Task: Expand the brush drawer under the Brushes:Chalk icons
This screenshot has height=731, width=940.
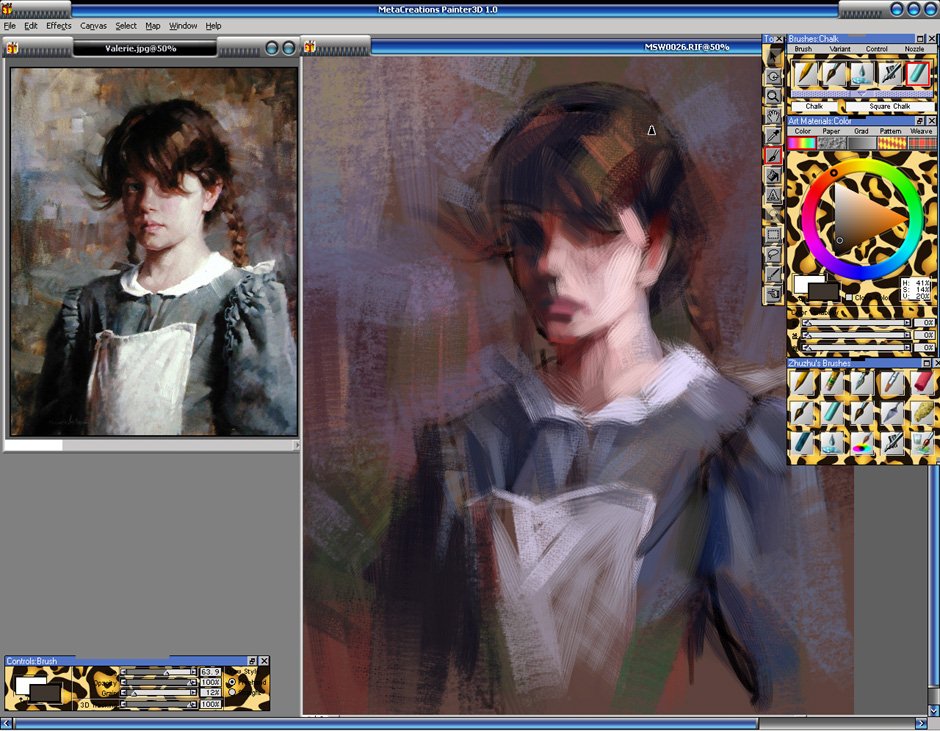Action: point(861,94)
